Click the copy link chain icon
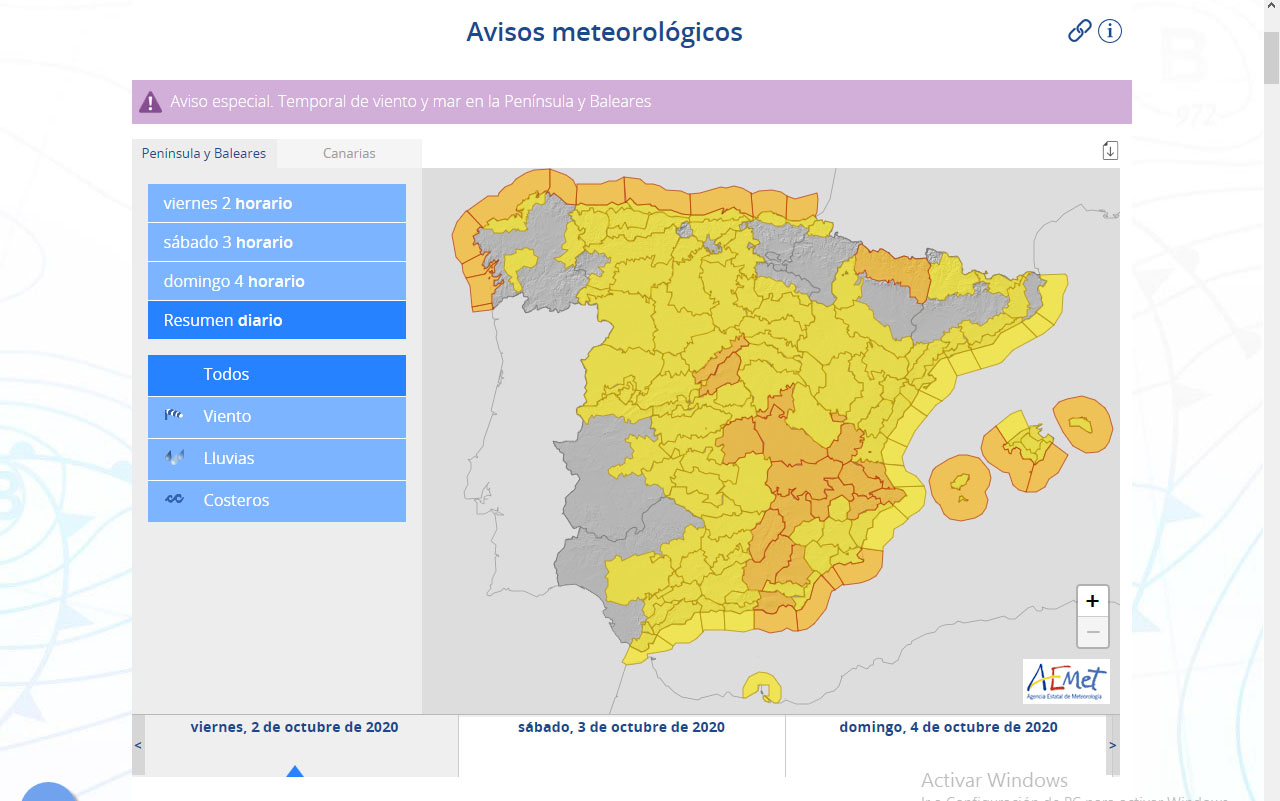Image resolution: width=1280 pixels, height=801 pixels. 1079,31
